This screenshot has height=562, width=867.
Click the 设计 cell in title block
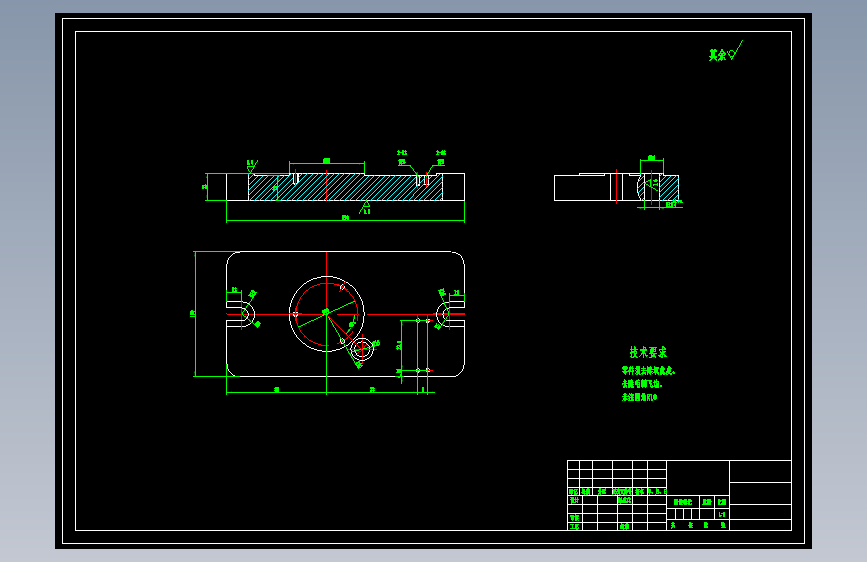[574, 500]
